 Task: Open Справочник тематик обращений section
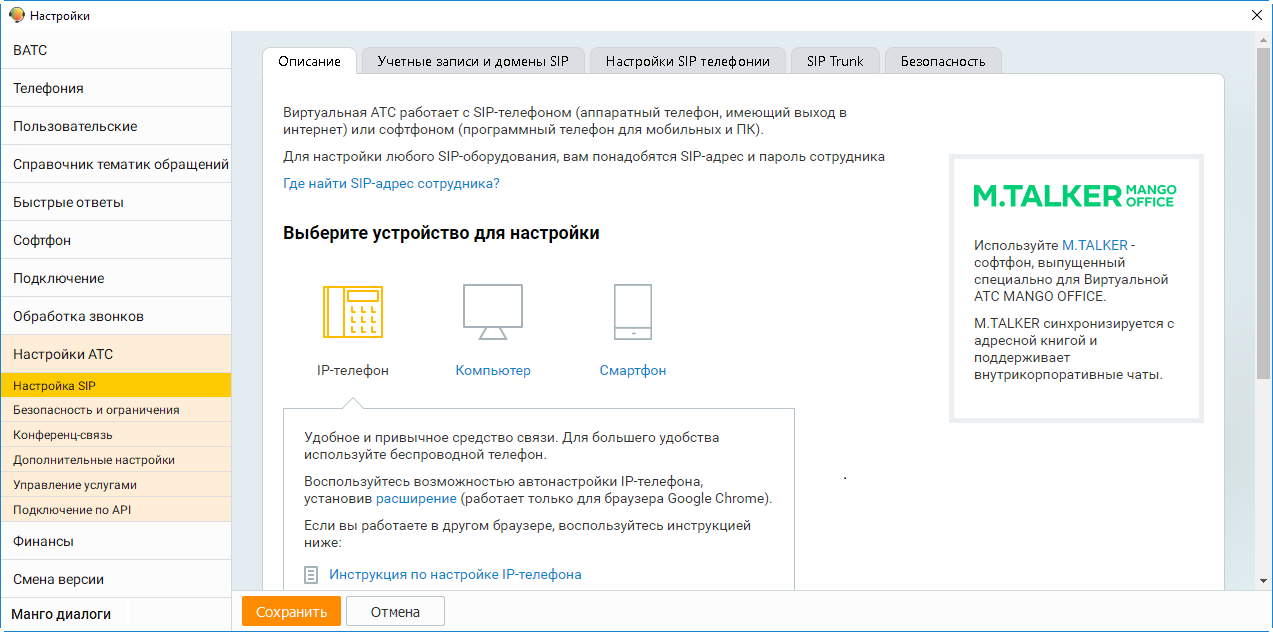(x=116, y=164)
